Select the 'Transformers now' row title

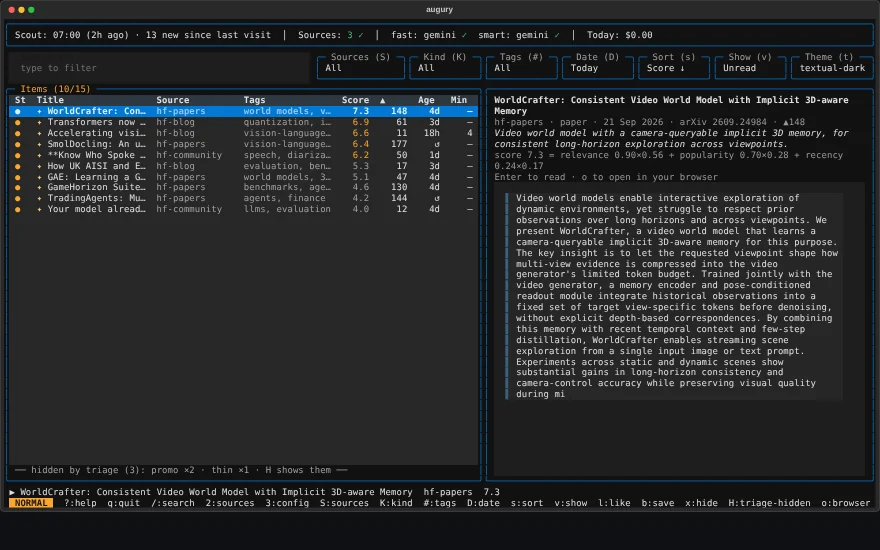click(x=97, y=122)
